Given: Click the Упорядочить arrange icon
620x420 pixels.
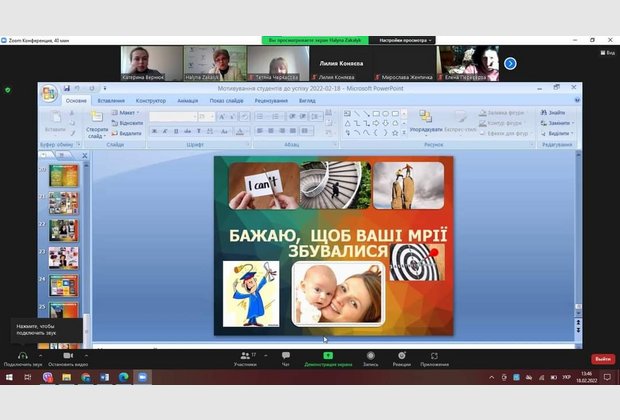Looking at the screenshot, I should click(425, 118).
